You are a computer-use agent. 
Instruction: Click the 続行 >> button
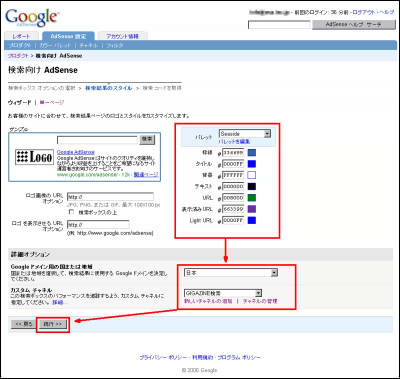[53, 324]
